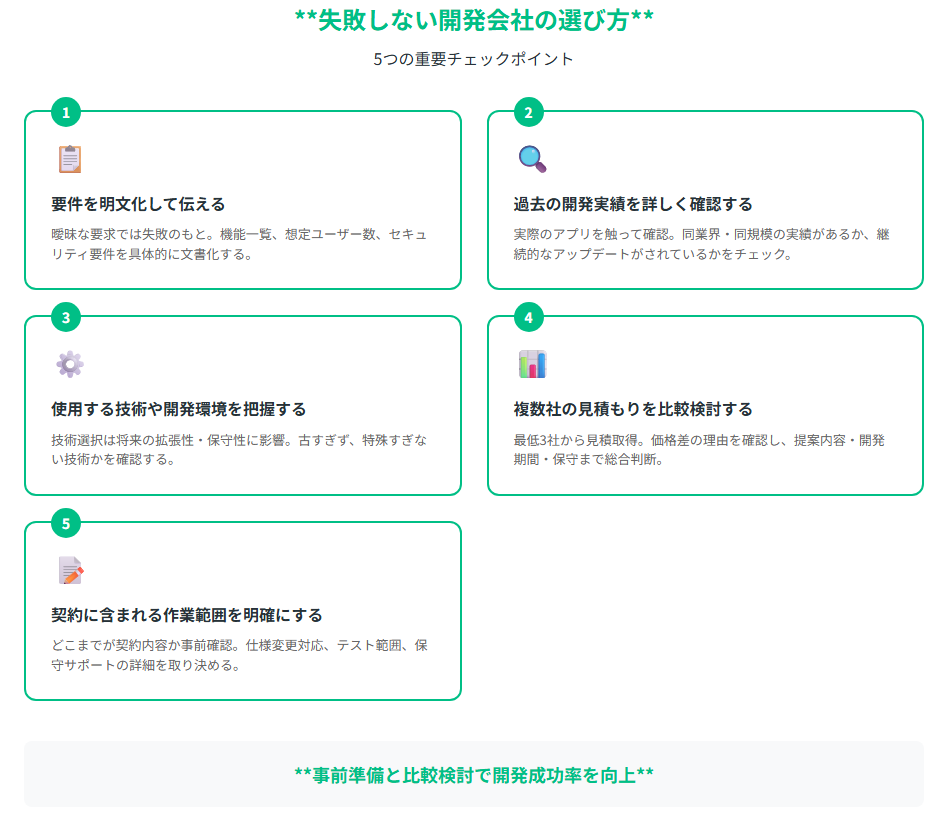Click the main title 失敗しない開発会社の選び方

[474, 21]
